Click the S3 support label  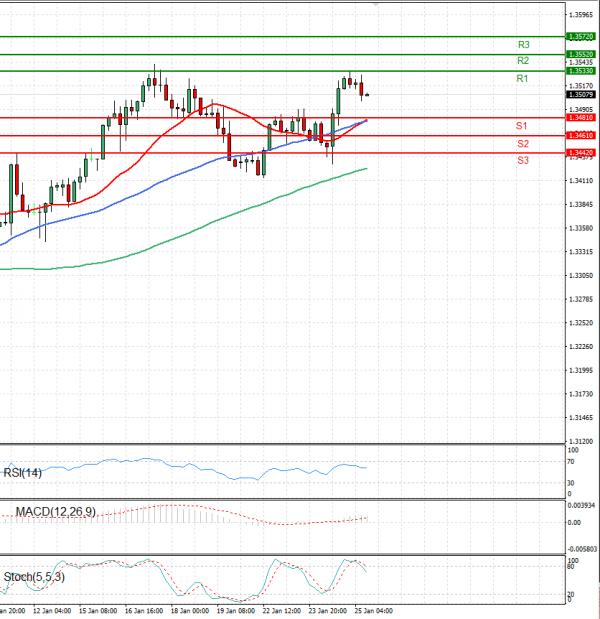(523, 160)
